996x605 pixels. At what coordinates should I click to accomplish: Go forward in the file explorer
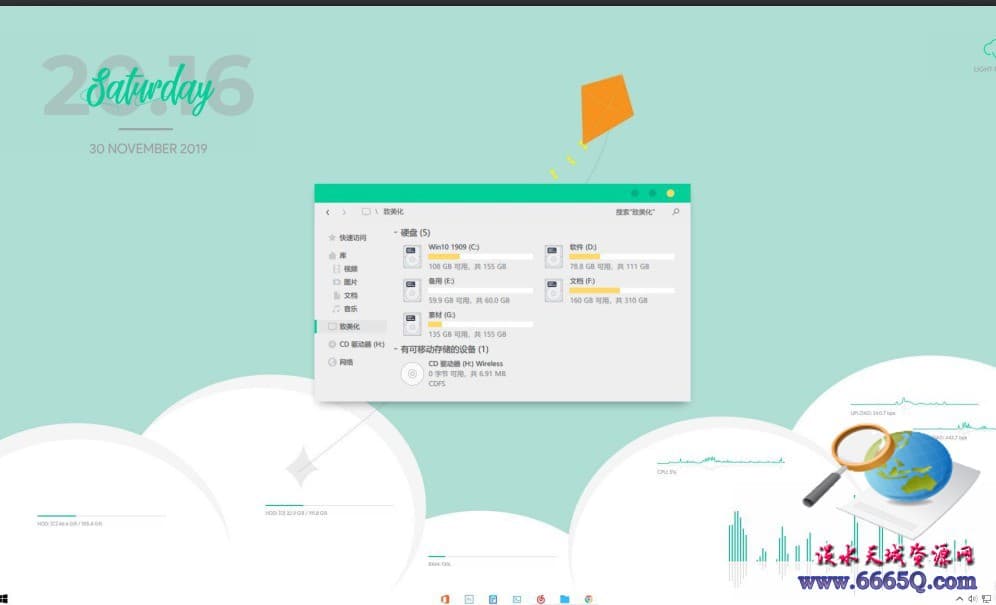pos(344,212)
